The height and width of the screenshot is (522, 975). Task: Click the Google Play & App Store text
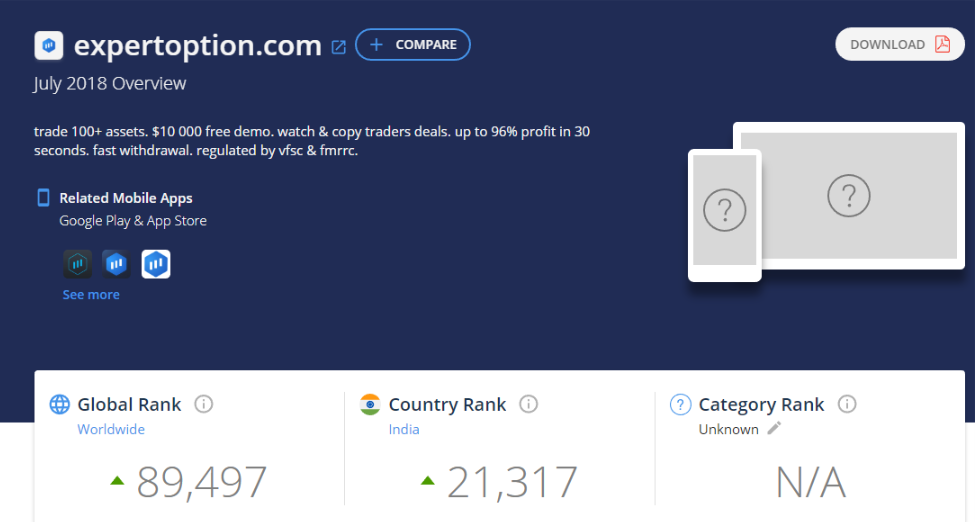click(132, 221)
